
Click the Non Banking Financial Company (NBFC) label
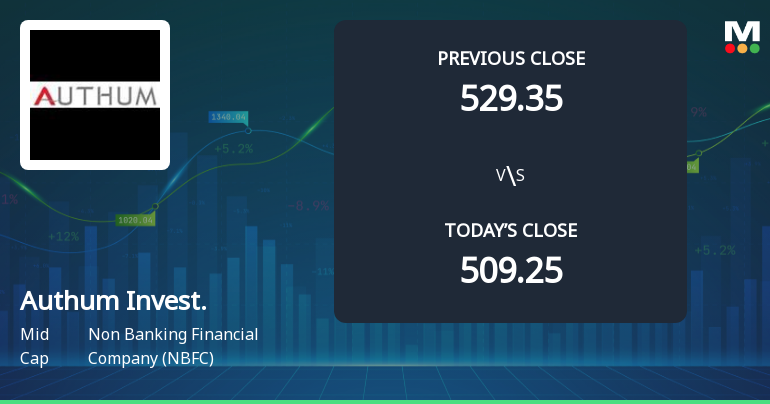coord(173,346)
